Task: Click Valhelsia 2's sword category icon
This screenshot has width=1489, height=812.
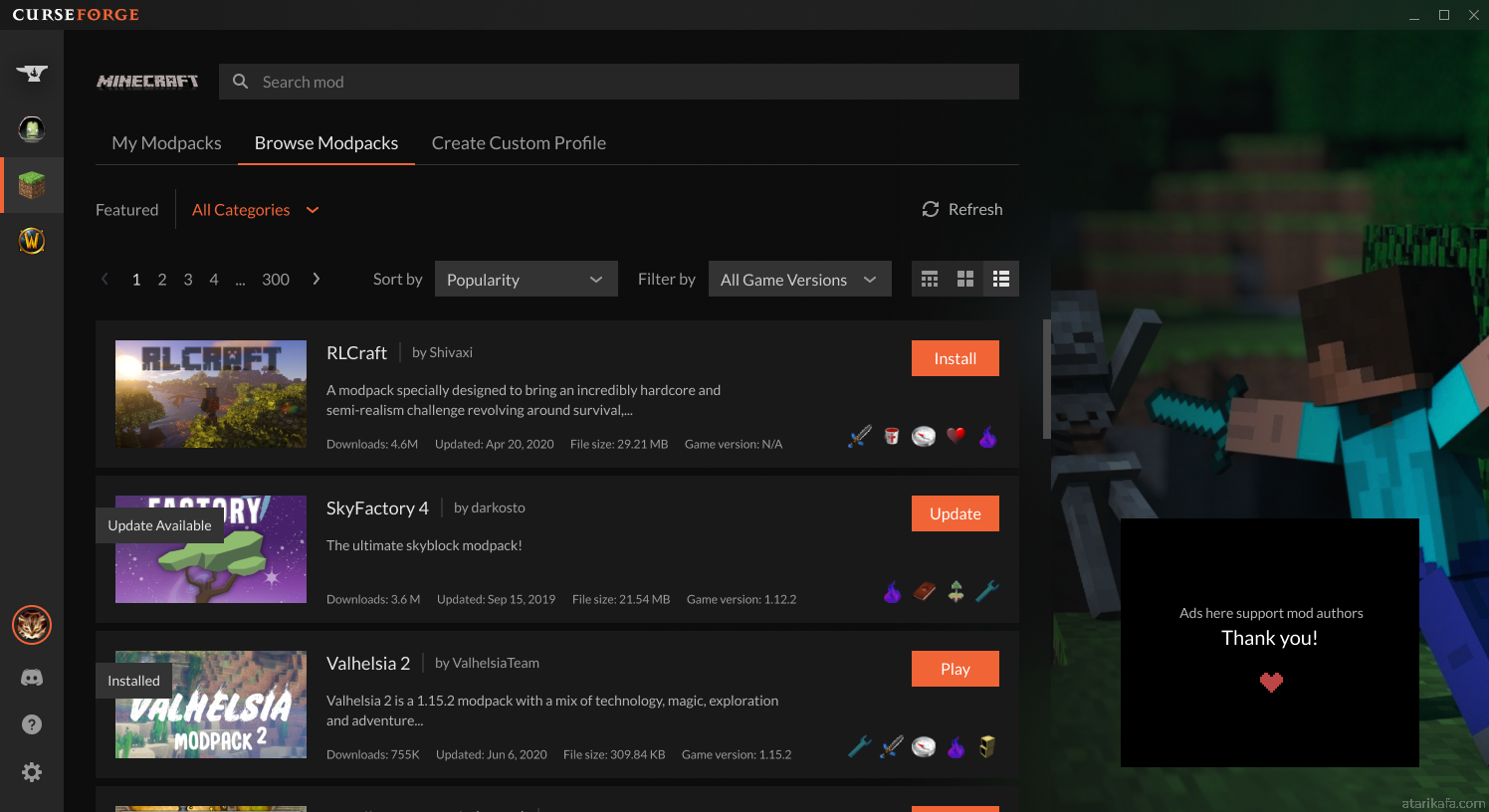Action: (892, 746)
